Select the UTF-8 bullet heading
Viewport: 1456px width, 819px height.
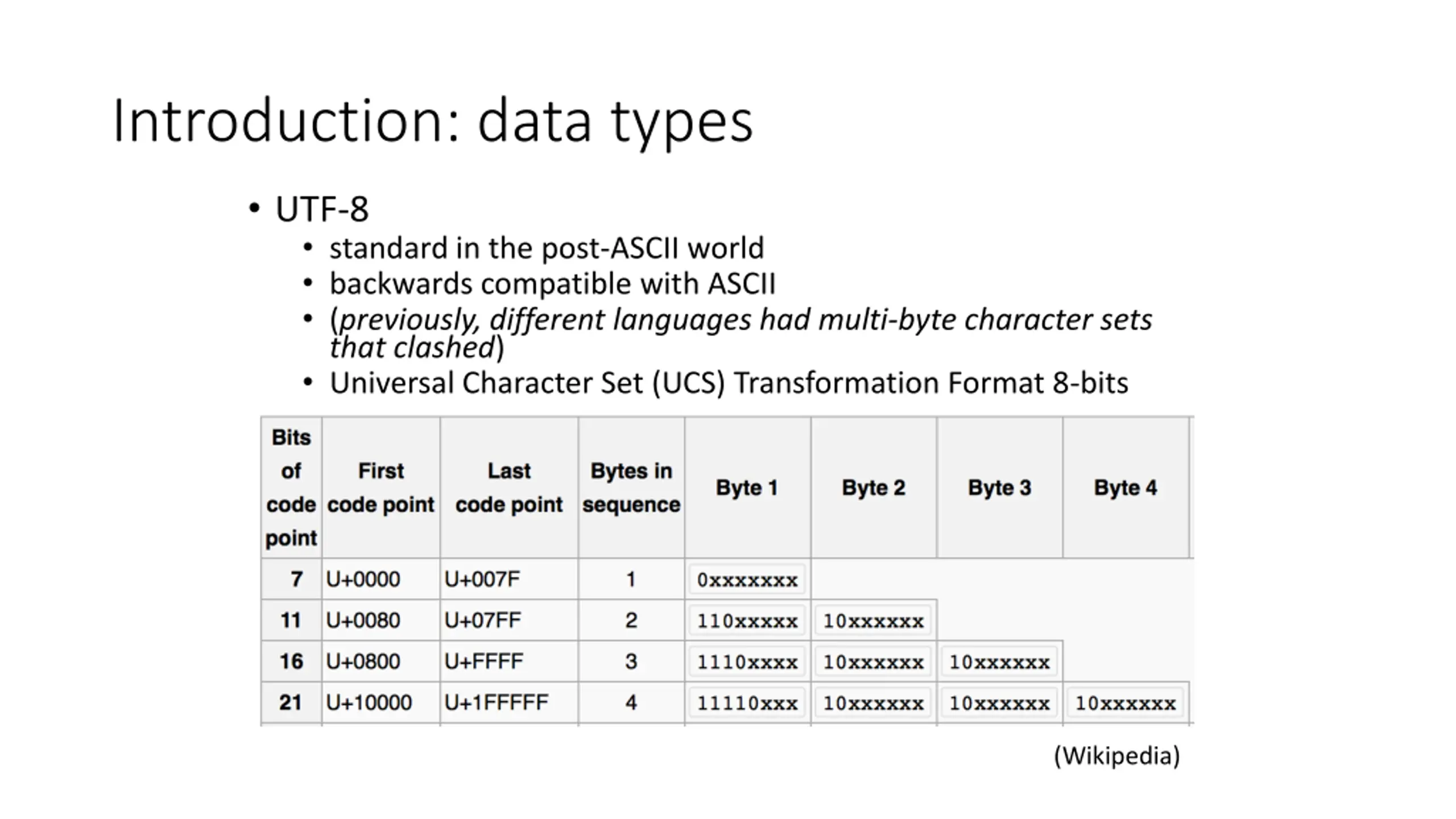[x=322, y=209]
